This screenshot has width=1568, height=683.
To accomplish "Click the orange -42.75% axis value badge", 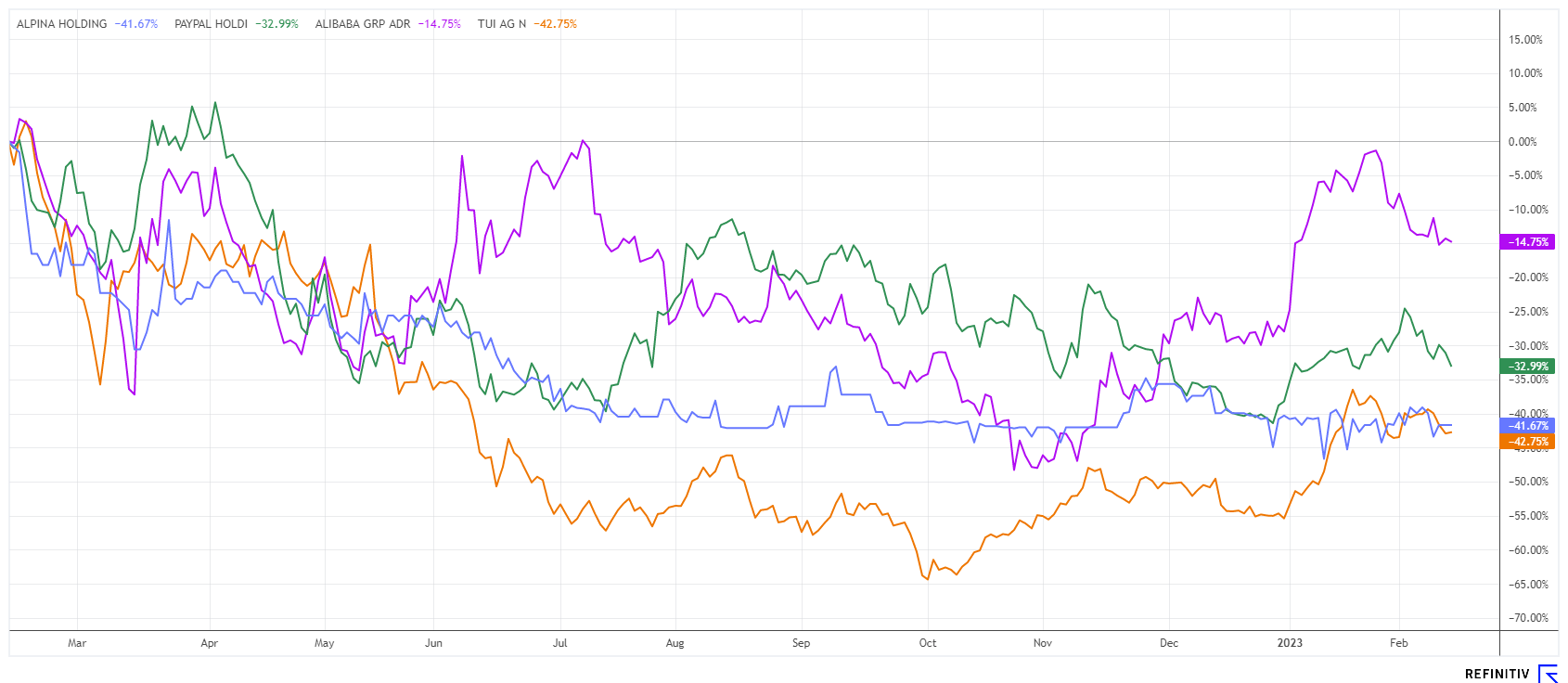I will [1527, 442].
